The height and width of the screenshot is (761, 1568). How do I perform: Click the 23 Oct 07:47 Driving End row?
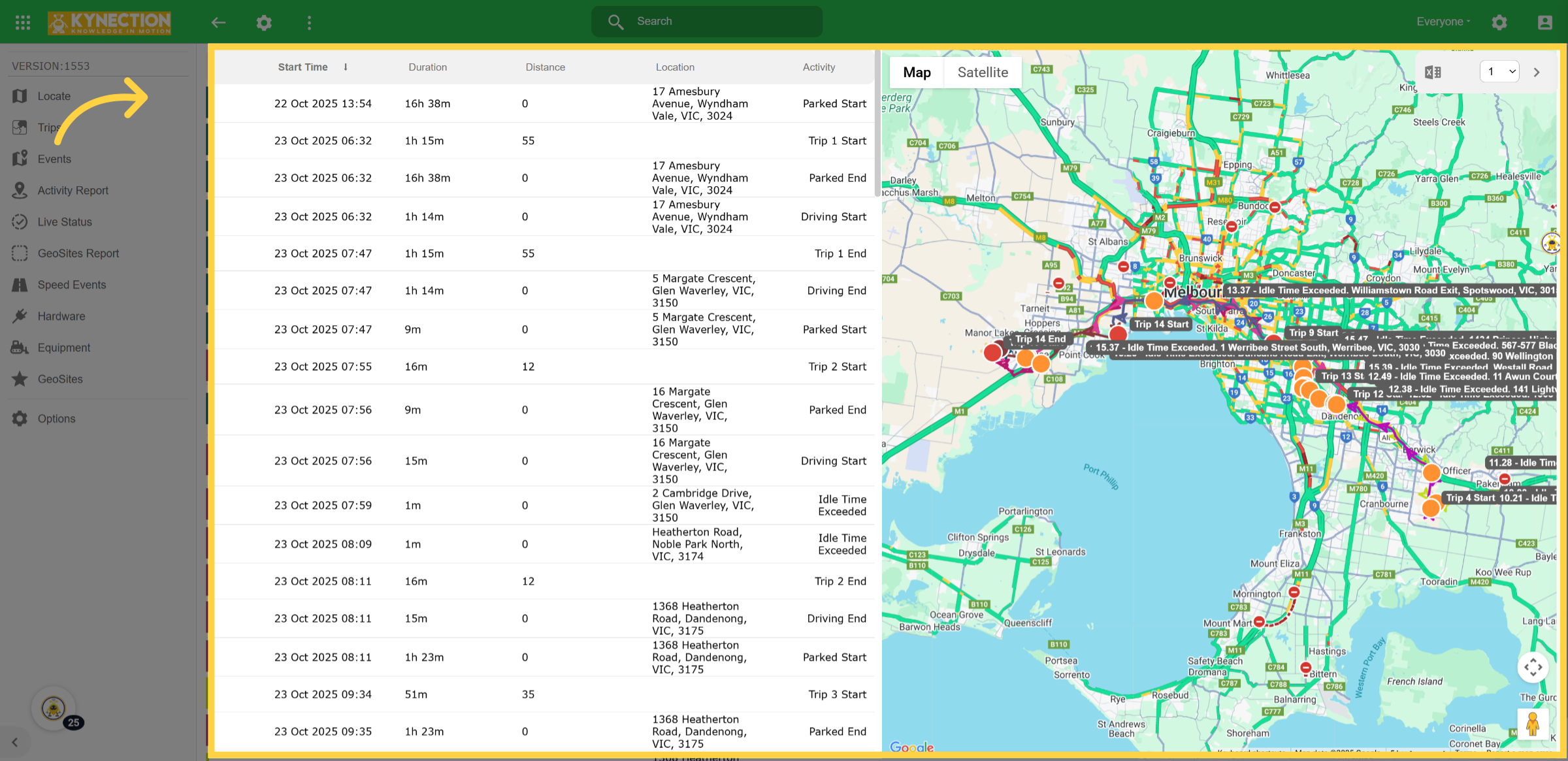[544, 291]
